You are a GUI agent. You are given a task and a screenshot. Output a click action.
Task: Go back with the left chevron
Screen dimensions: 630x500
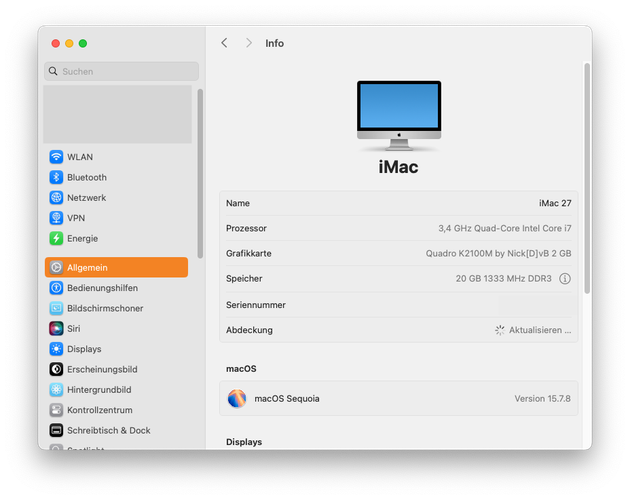(224, 43)
